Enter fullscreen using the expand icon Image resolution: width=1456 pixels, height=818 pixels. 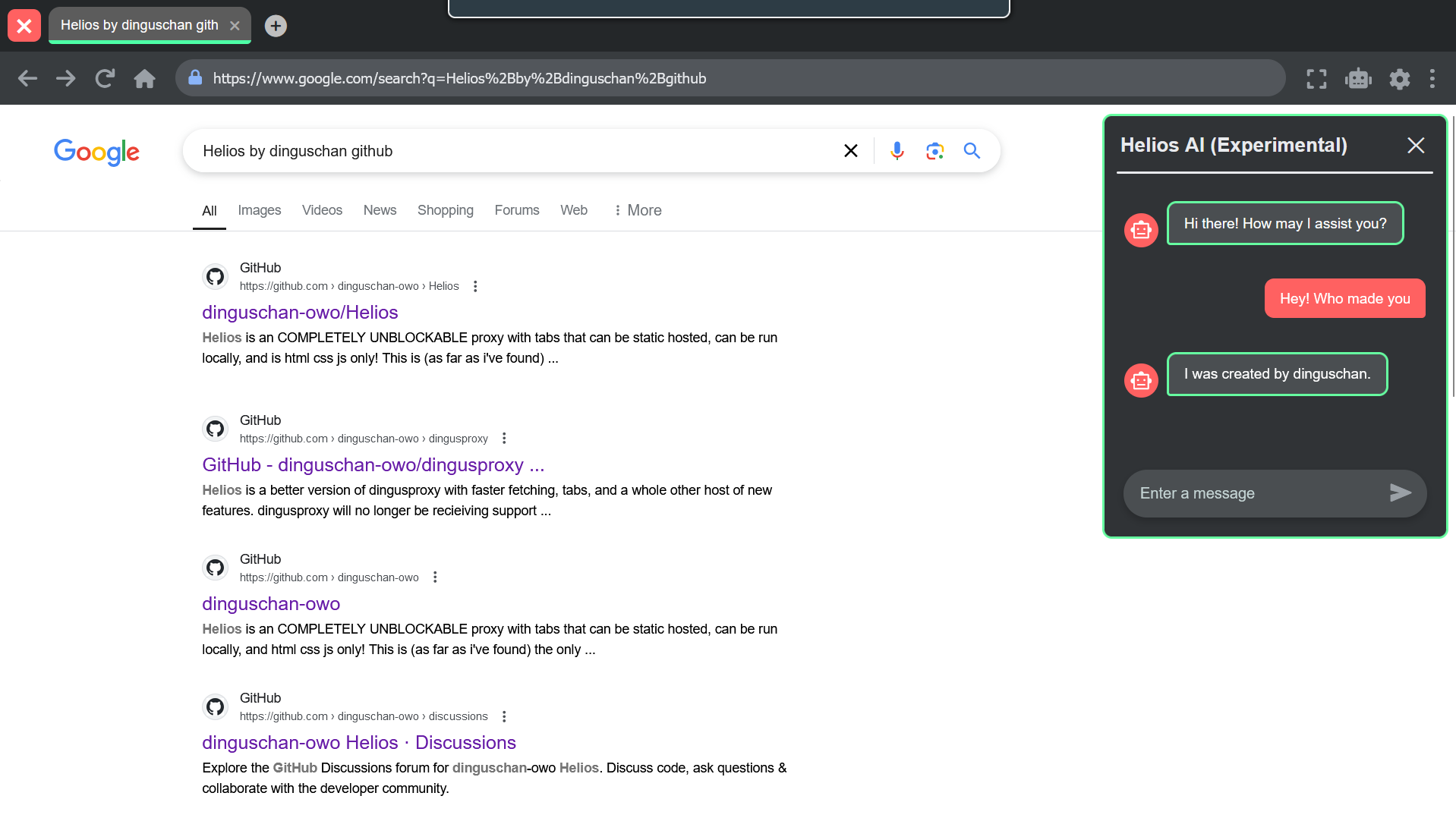click(1317, 78)
